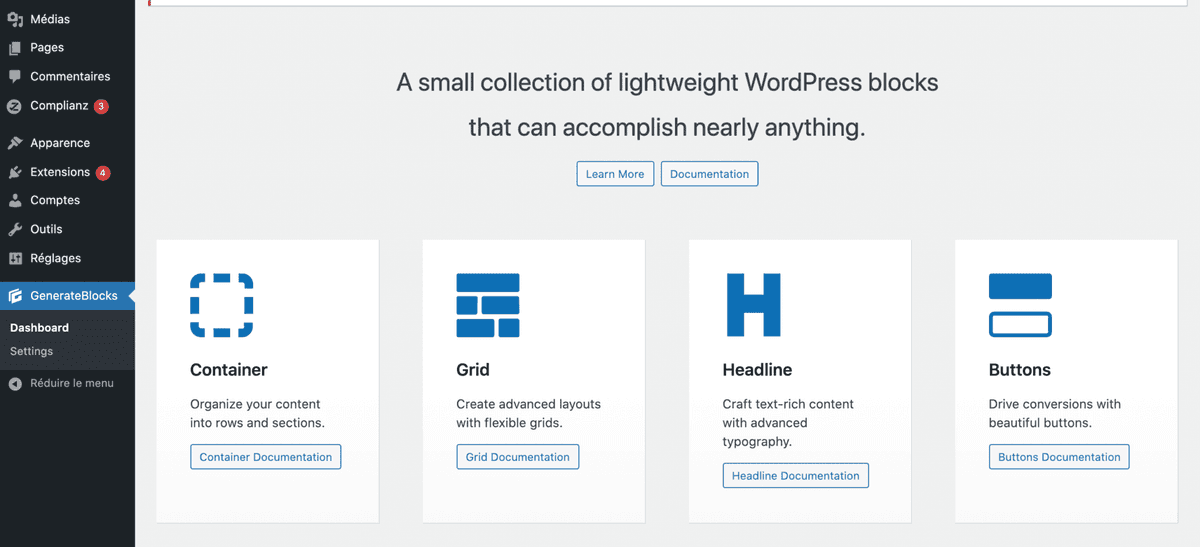The image size is (1200, 547).
Task: Click the Learn More button
Action: pyautogui.click(x=615, y=174)
